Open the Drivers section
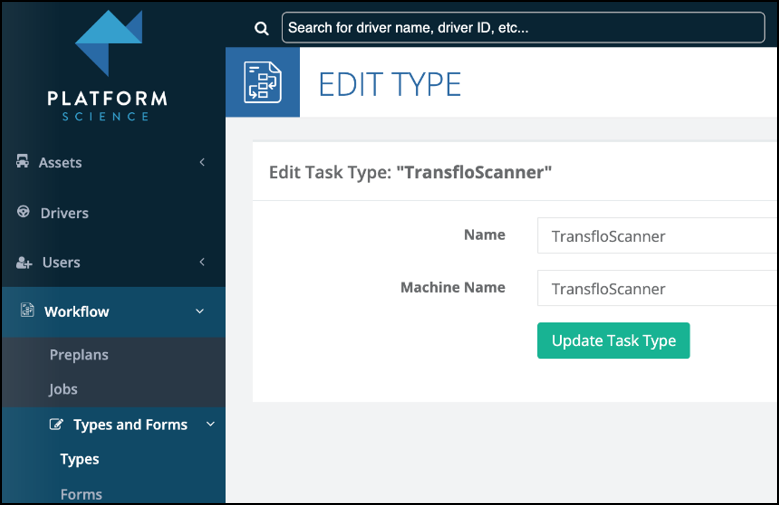Screen dimensions: 779x505 [65, 213]
